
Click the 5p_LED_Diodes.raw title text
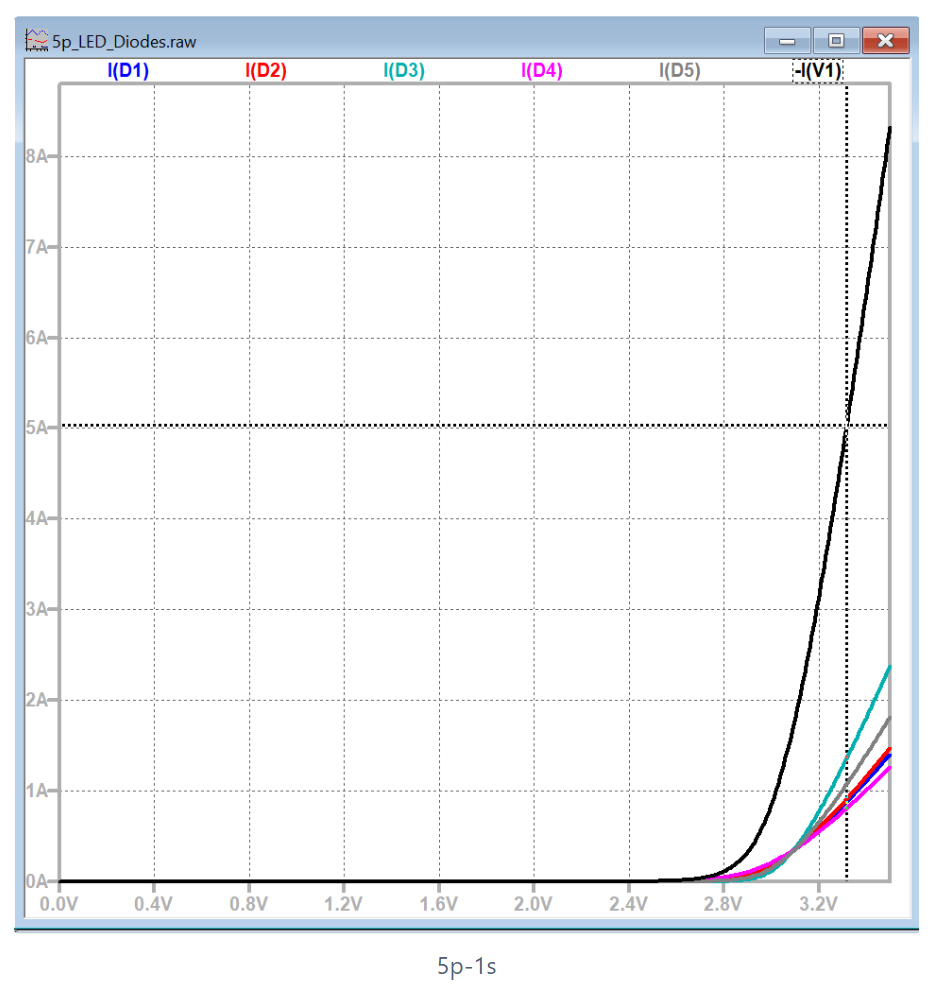pos(124,42)
